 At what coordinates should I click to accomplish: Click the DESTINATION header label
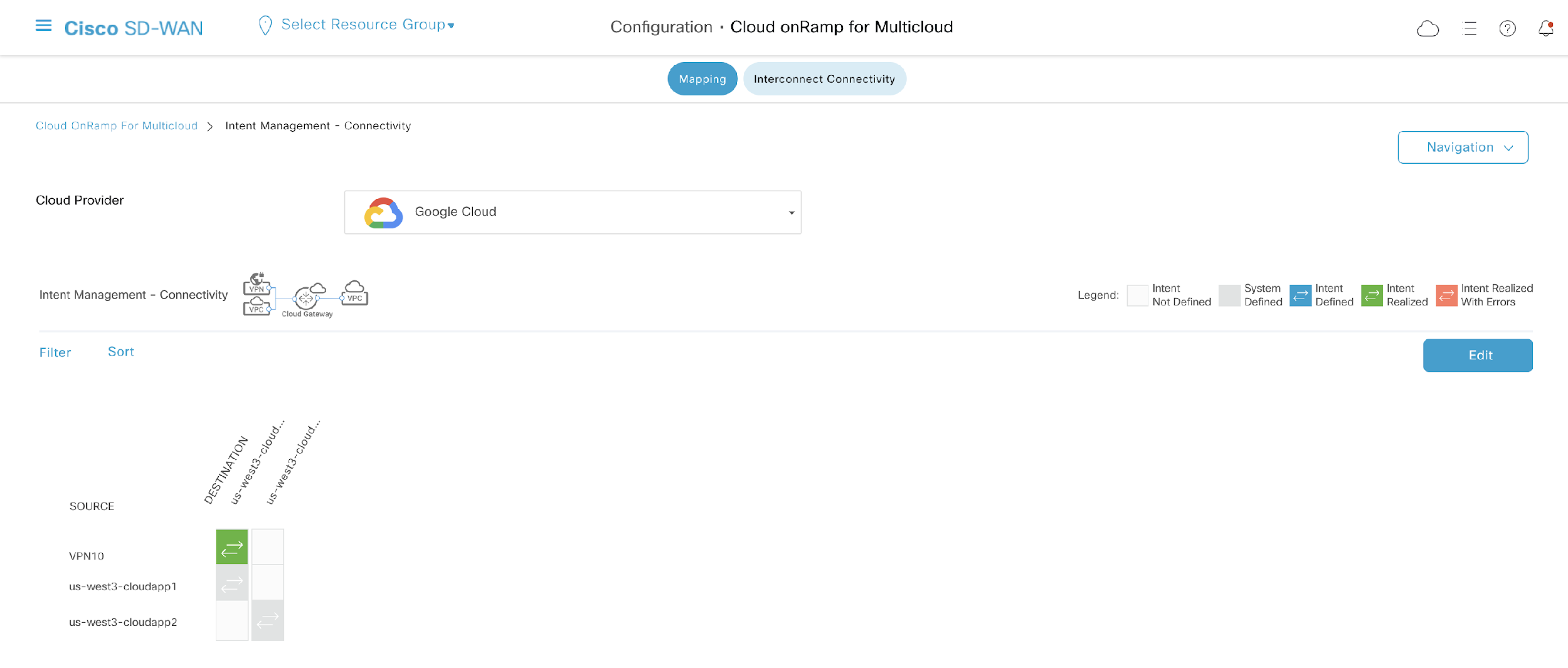click(x=226, y=470)
